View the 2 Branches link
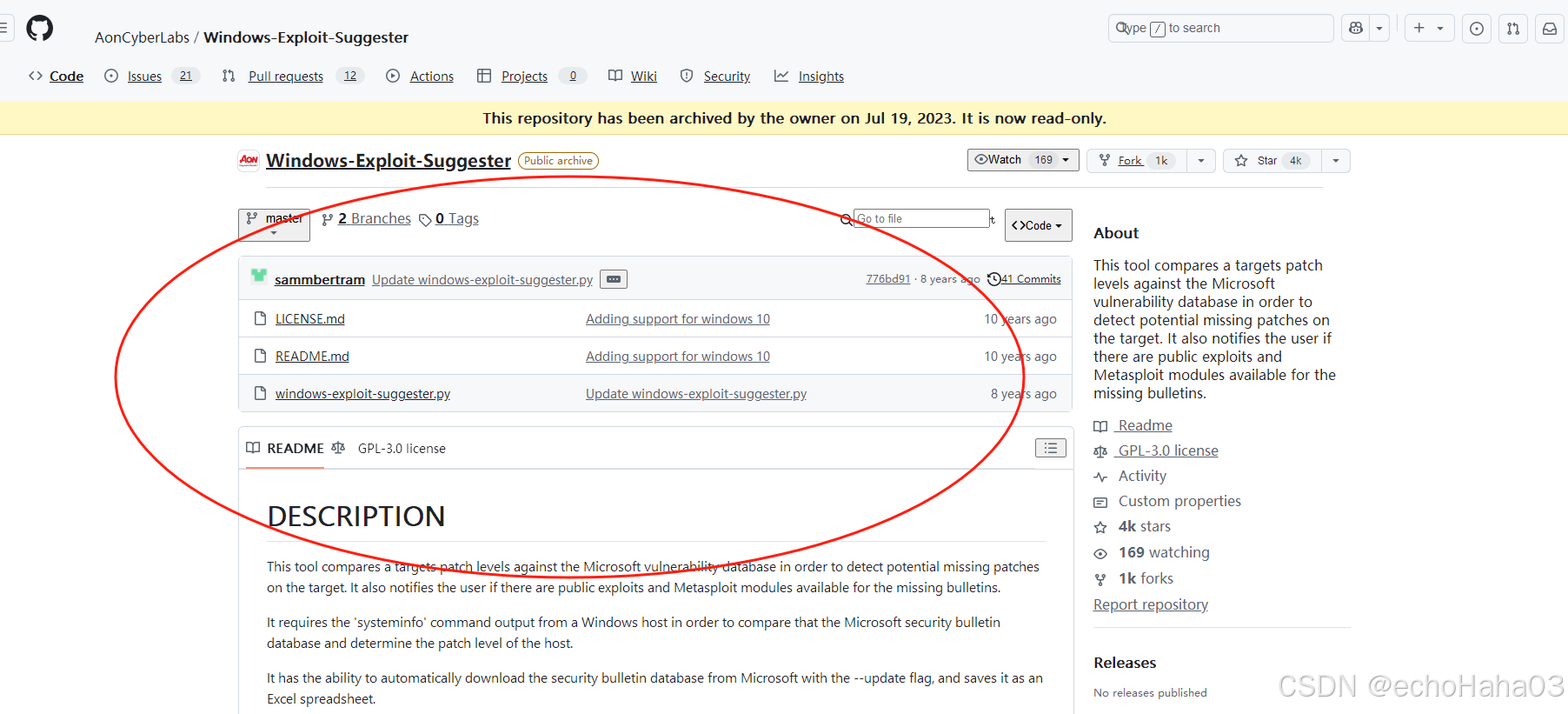1568x714 pixels. tap(375, 218)
